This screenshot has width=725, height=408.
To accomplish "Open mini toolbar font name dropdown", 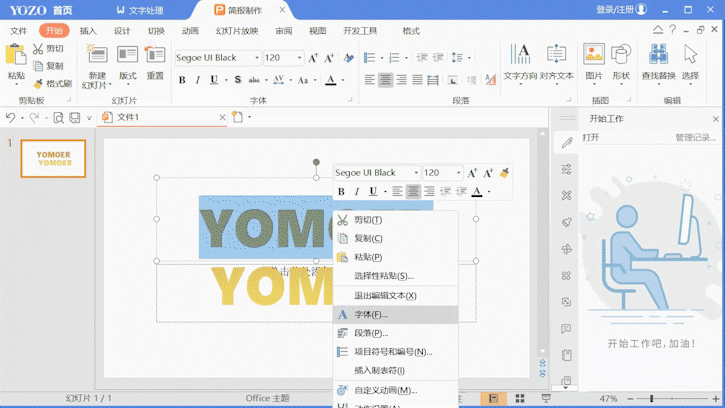I will [416, 173].
